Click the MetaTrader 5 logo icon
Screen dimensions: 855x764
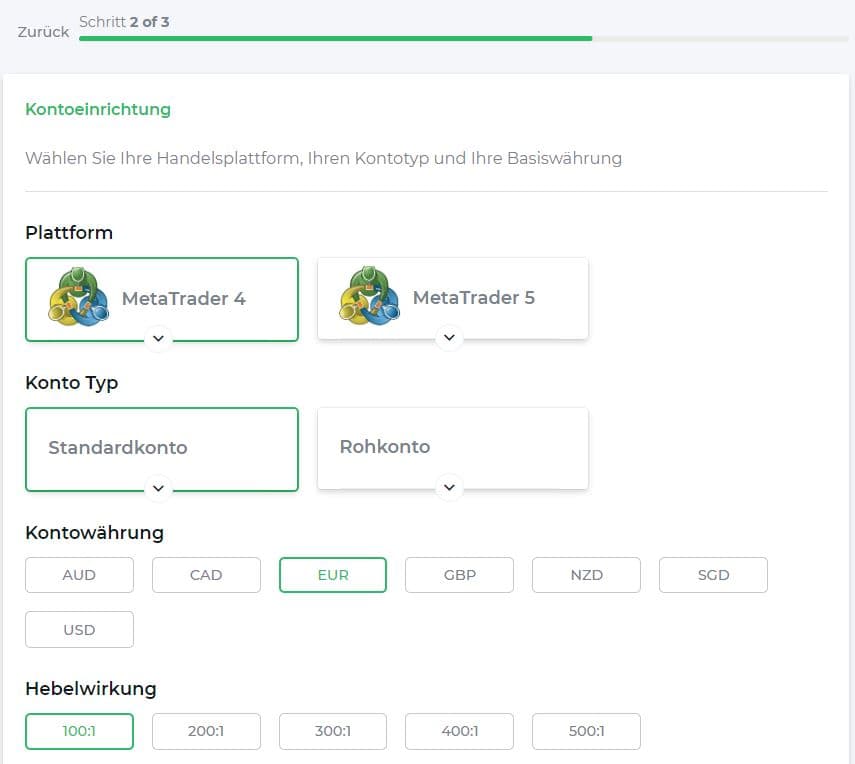(370, 297)
